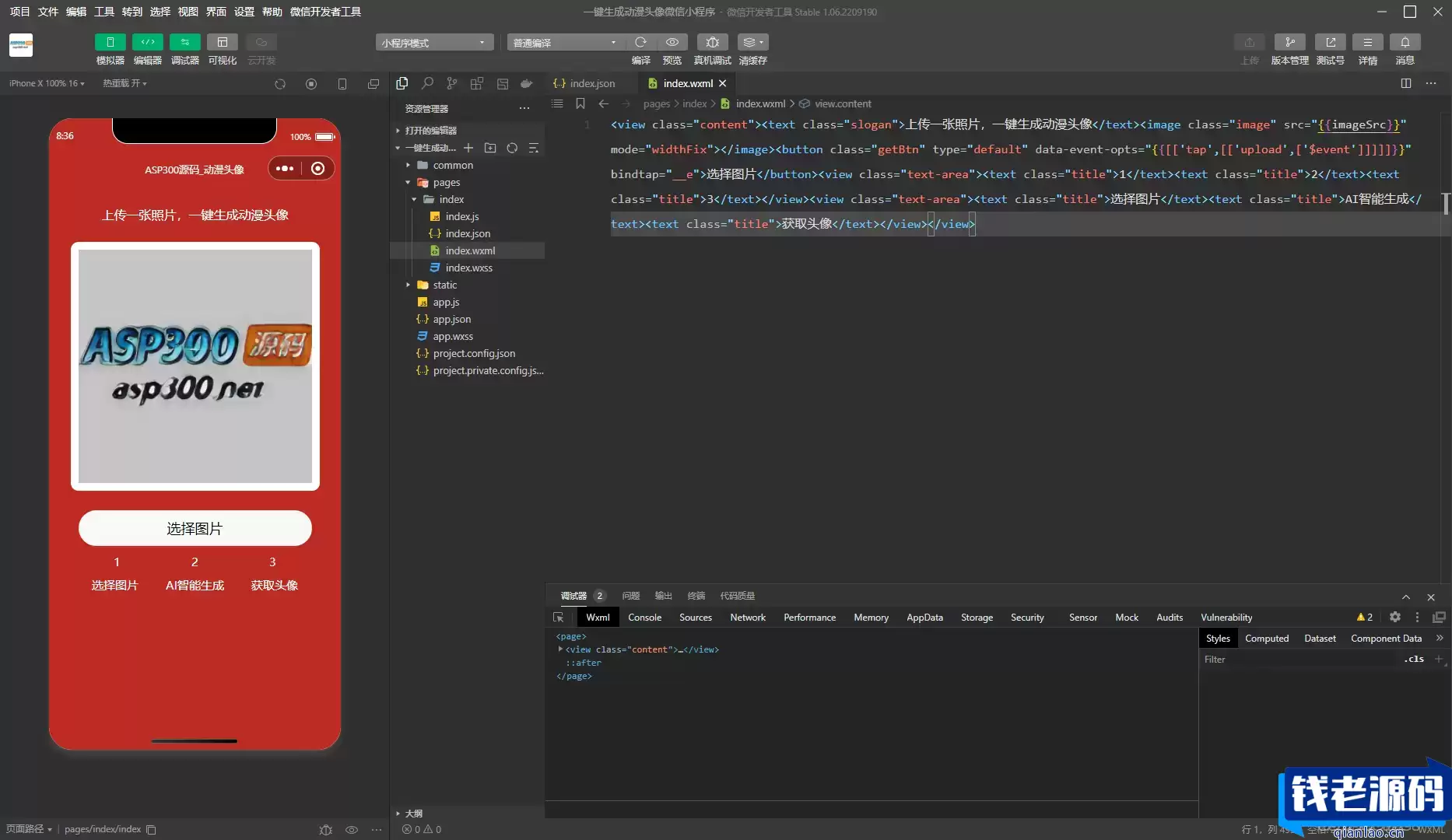This screenshot has width=1452, height=840.
Task: Refresh the explorer file tree
Action: coord(512,148)
